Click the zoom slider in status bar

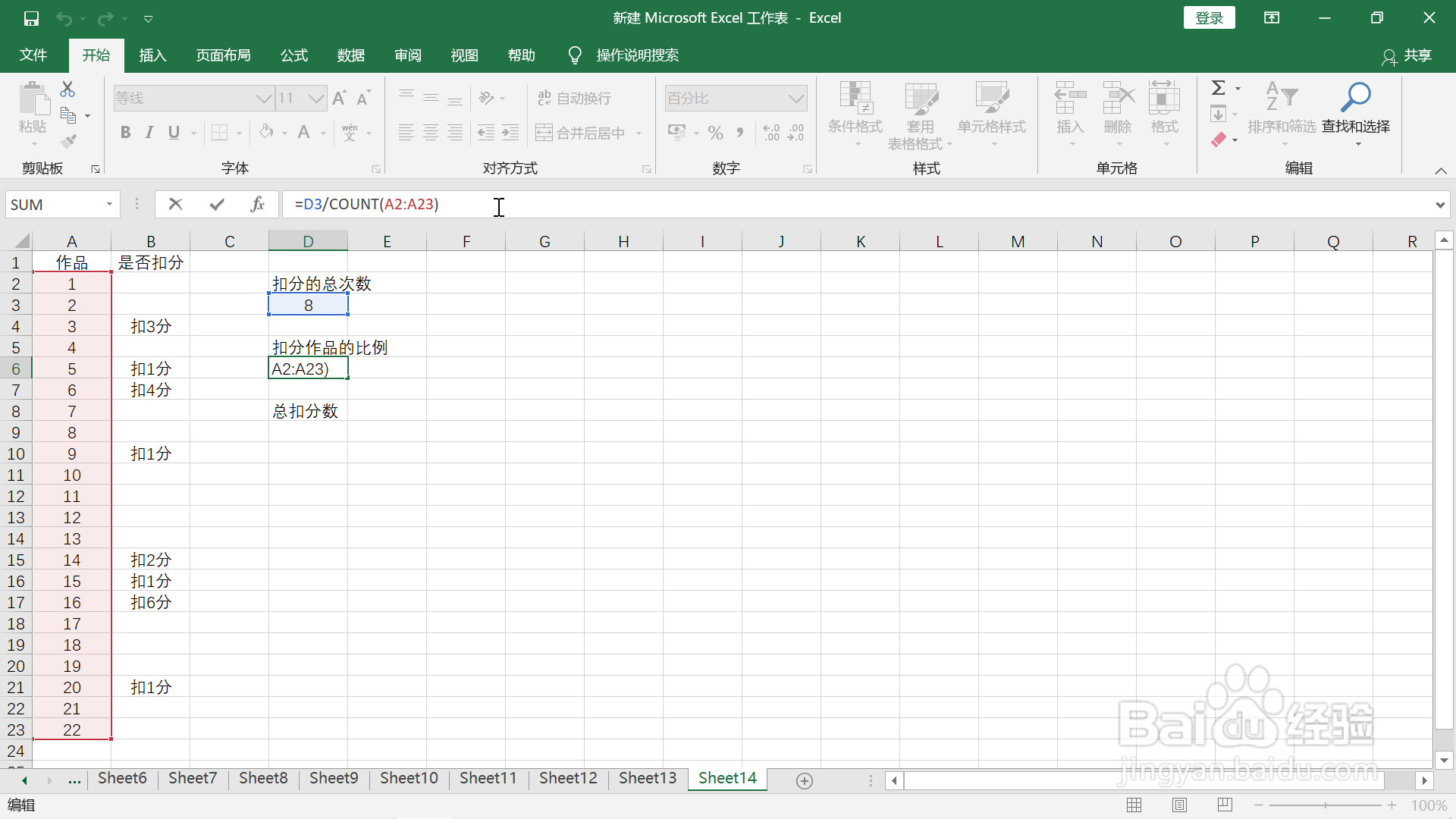point(1325,805)
